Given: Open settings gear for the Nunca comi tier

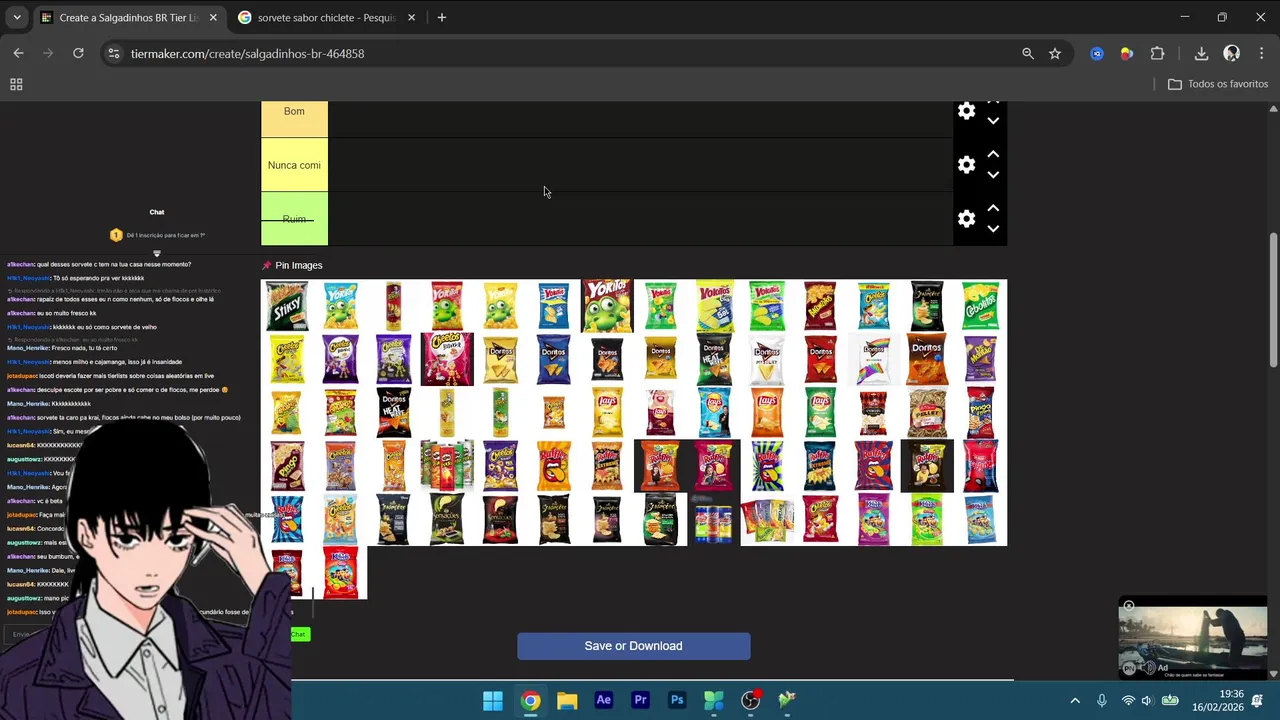Looking at the screenshot, I should [x=966, y=165].
